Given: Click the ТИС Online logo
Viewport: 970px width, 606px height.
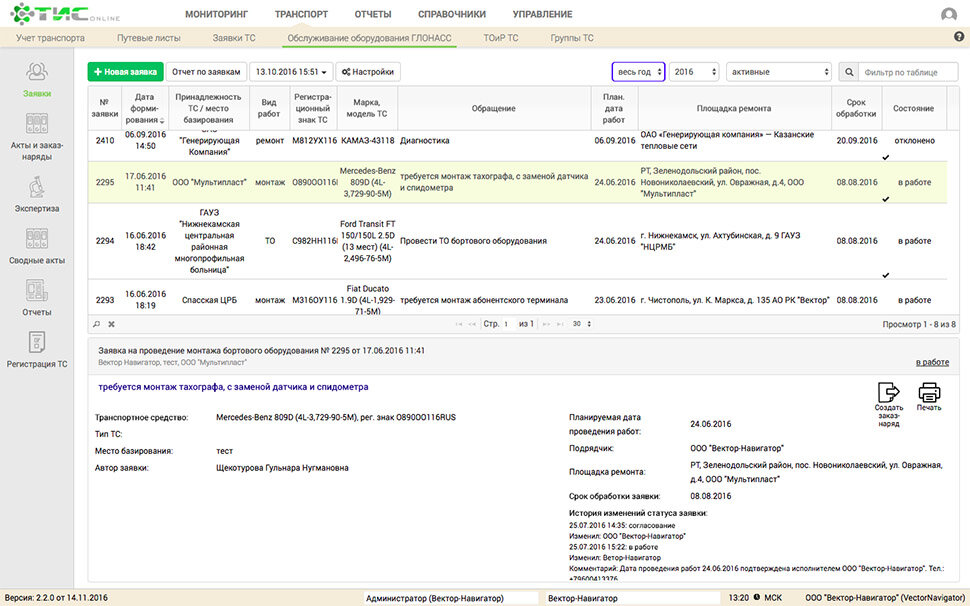Looking at the screenshot, I should 64,13.
